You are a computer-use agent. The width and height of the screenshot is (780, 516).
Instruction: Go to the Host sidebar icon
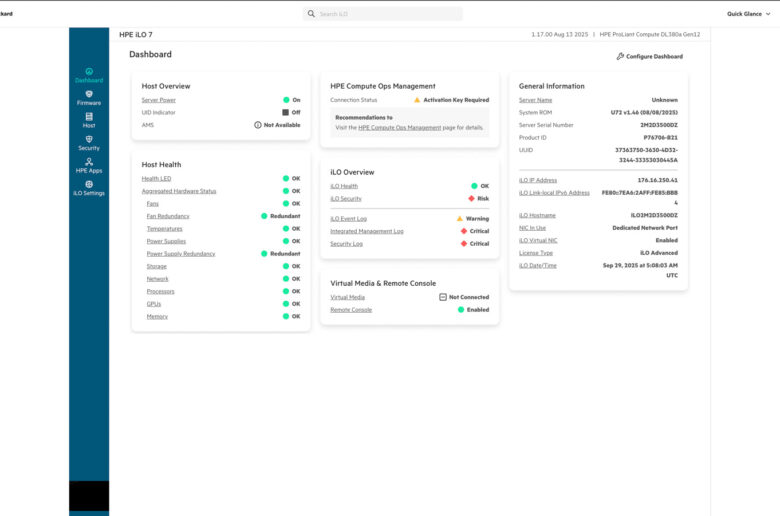pos(89,117)
